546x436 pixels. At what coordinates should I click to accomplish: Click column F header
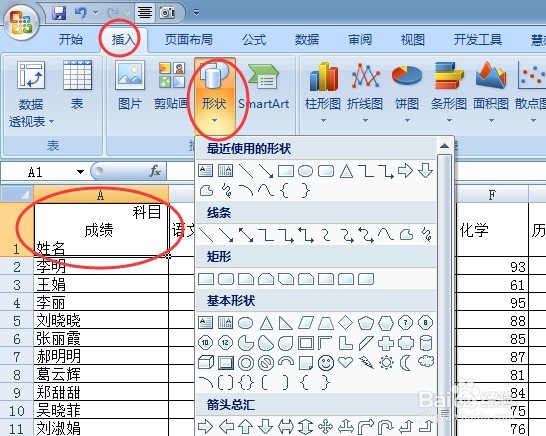492,194
